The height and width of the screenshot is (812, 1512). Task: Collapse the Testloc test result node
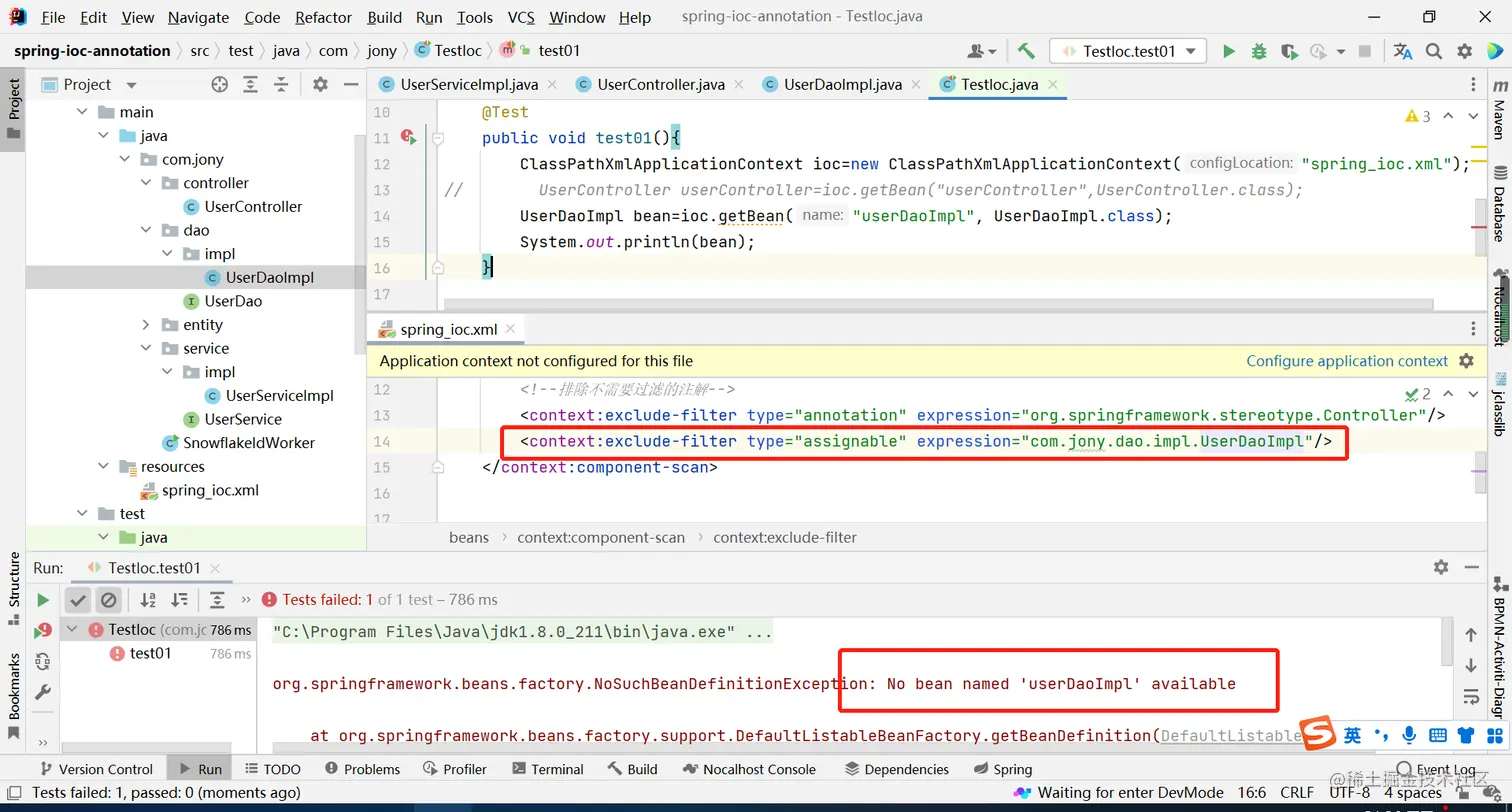tap(70, 630)
